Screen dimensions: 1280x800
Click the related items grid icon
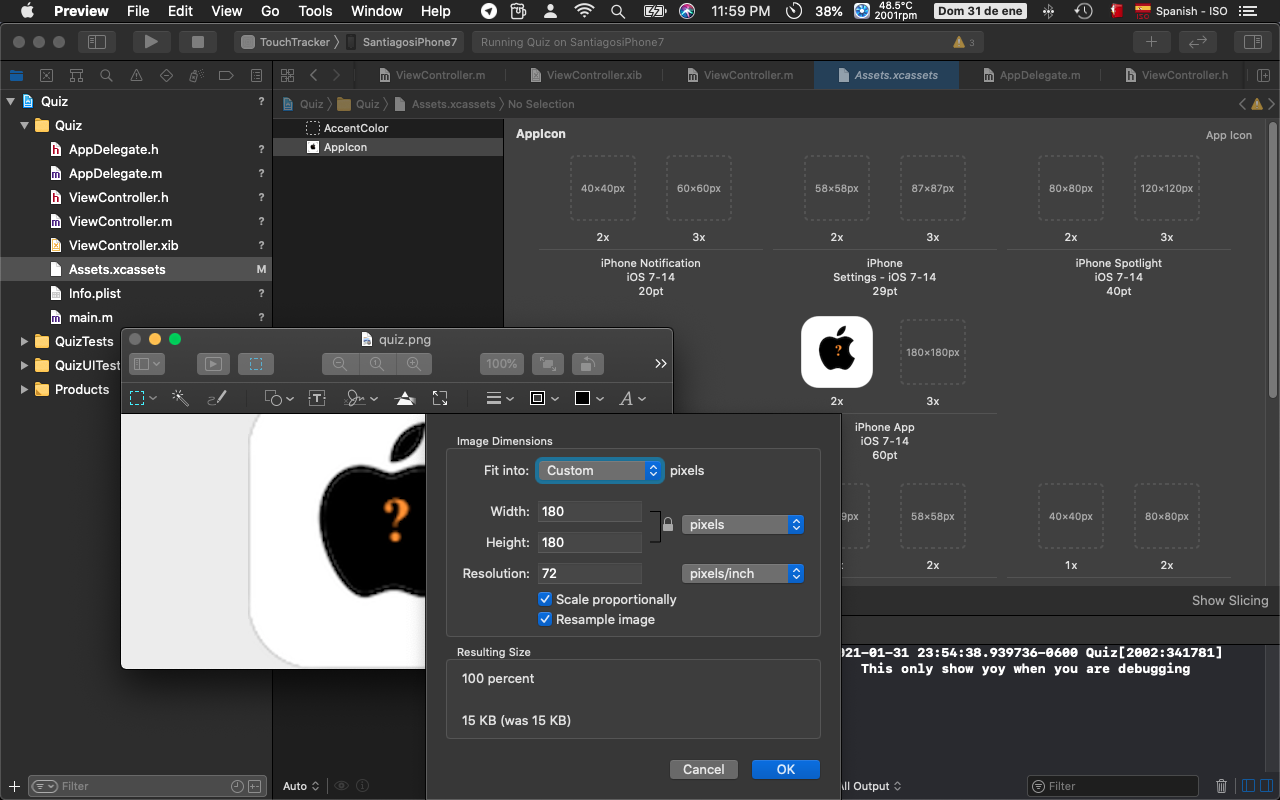287,75
